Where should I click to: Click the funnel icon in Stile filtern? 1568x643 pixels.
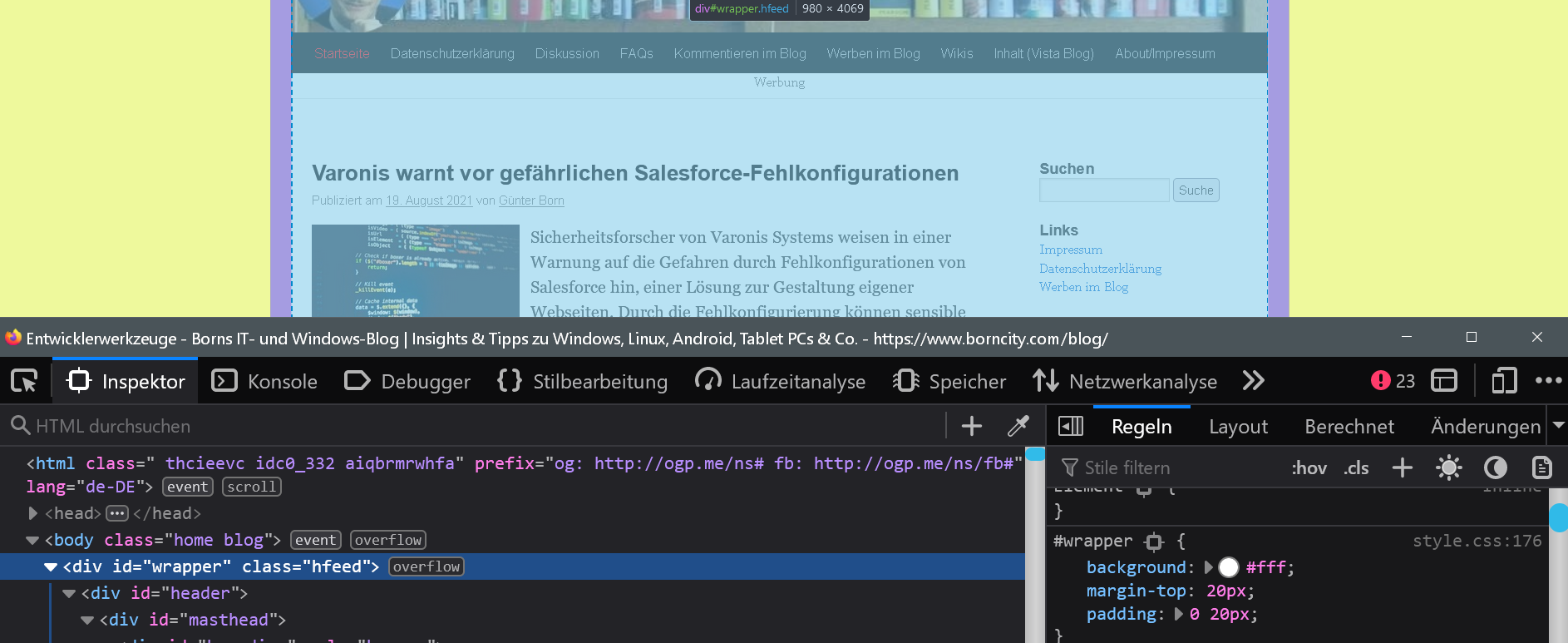coord(1070,467)
